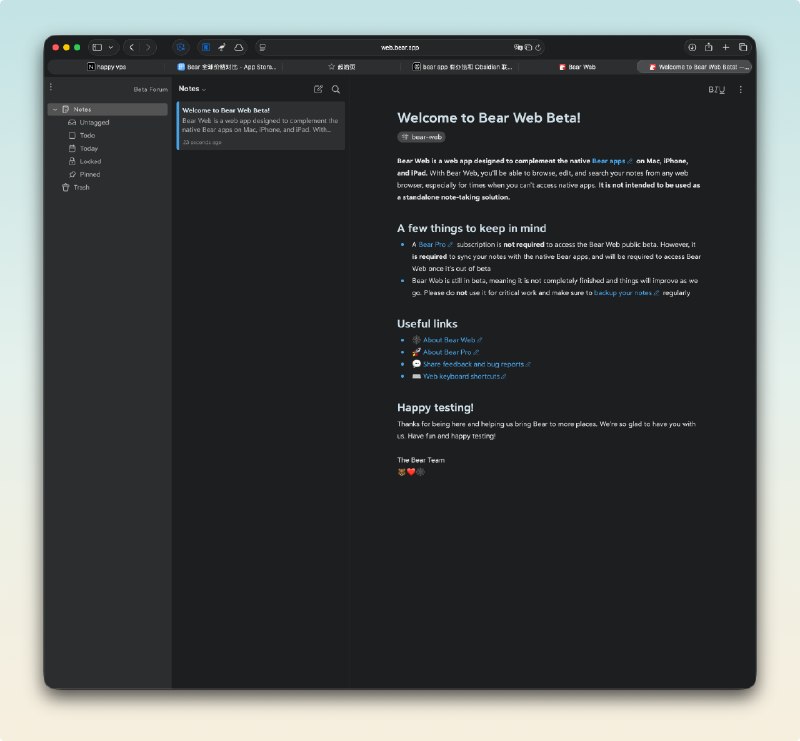
Task: Click the 'Useful links' heading
Action: 427,324
